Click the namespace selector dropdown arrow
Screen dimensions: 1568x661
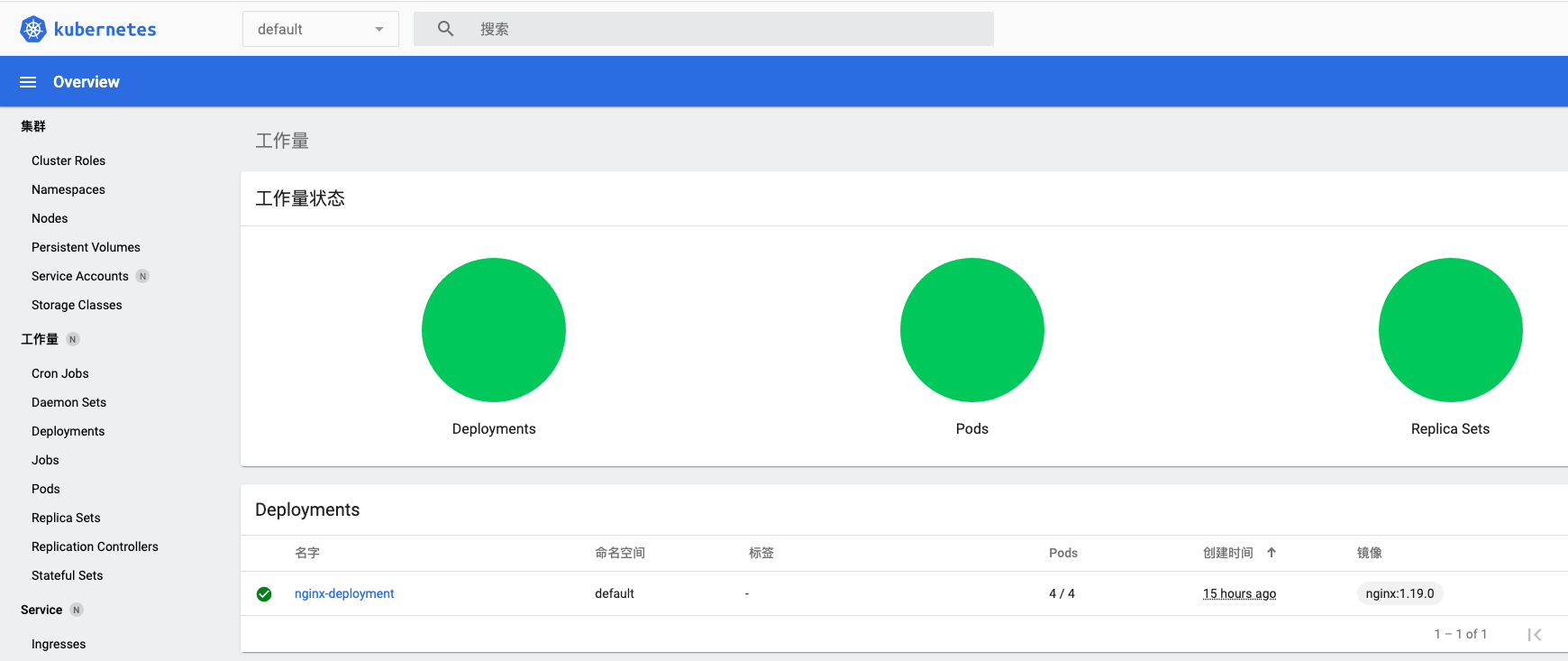coord(379,30)
